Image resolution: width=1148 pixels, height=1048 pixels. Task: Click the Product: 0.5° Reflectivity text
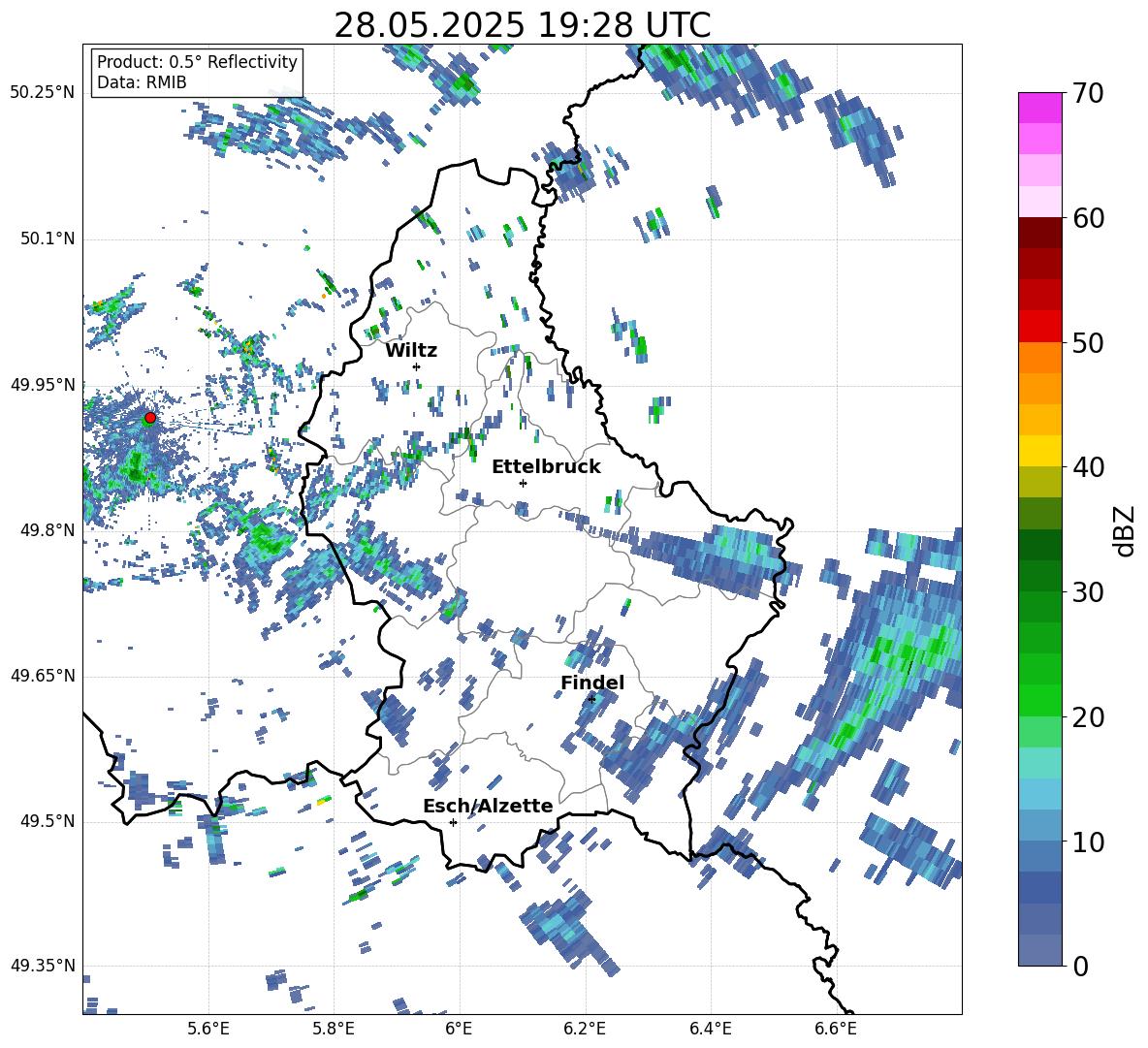pyautogui.click(x=197, y=61)
